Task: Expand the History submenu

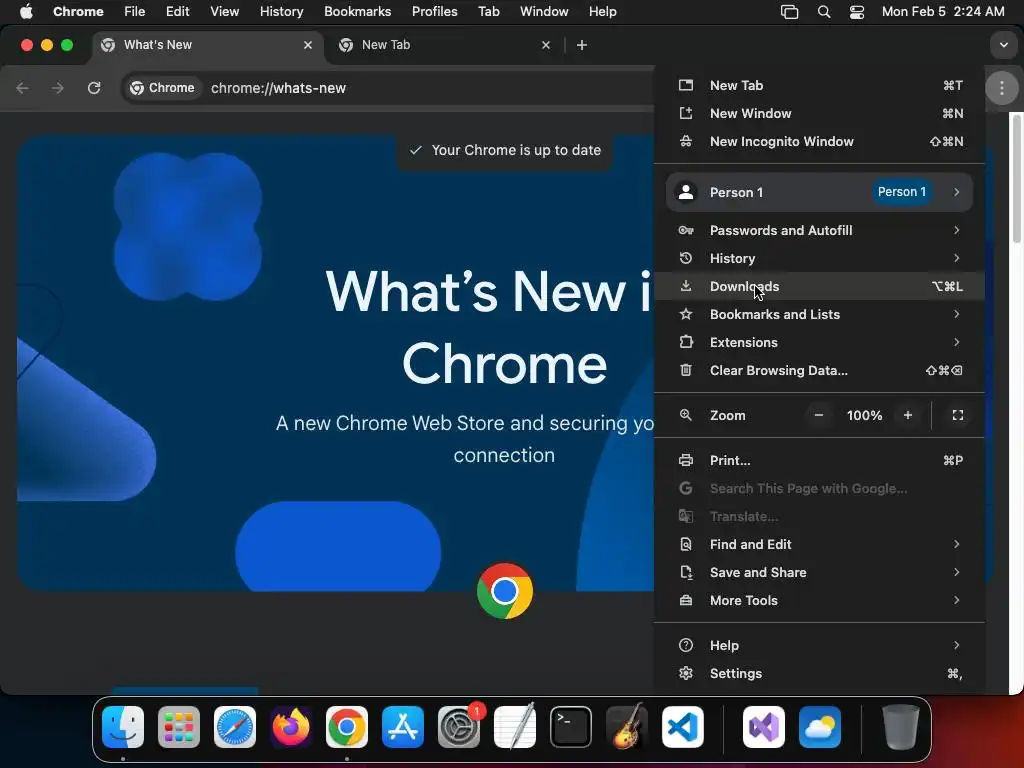Action: 820,259
